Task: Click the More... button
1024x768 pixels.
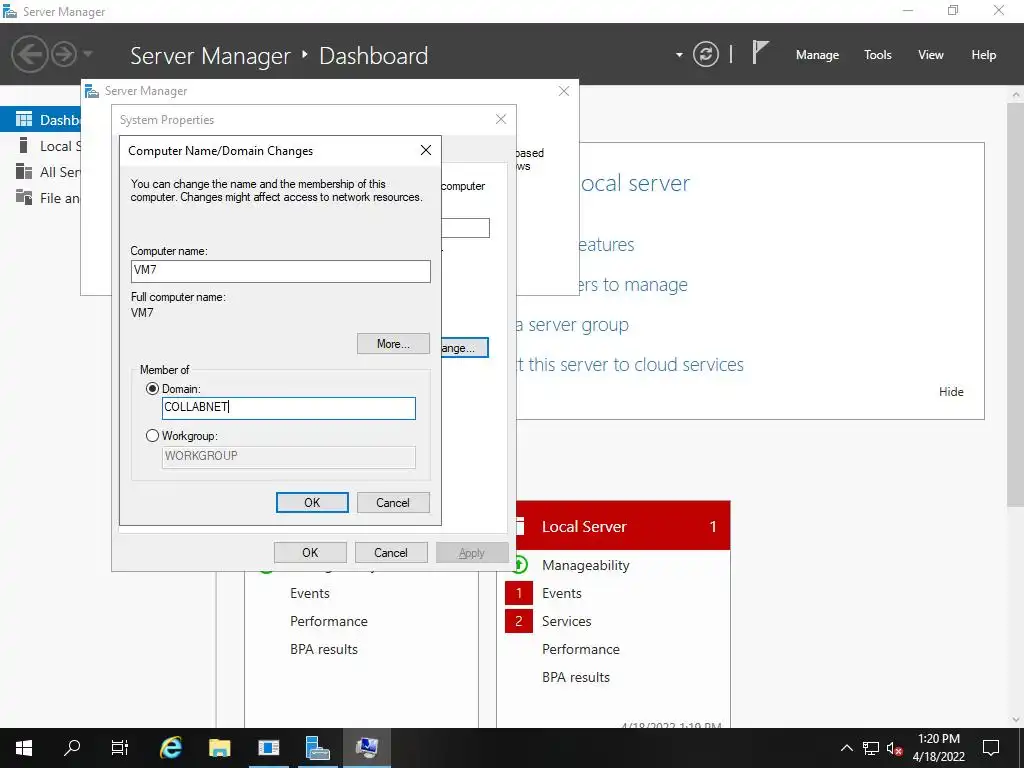Action: 393,344
